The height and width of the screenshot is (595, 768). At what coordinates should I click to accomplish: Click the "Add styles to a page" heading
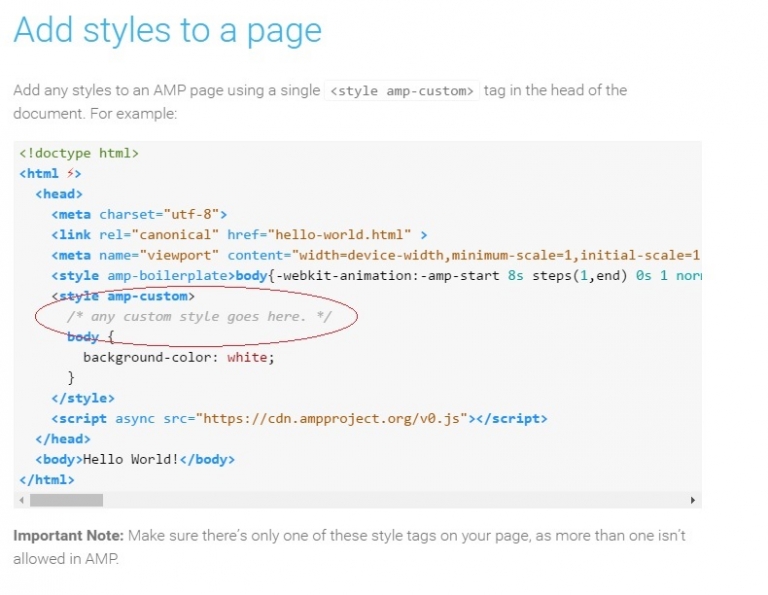tap(167, 30)
